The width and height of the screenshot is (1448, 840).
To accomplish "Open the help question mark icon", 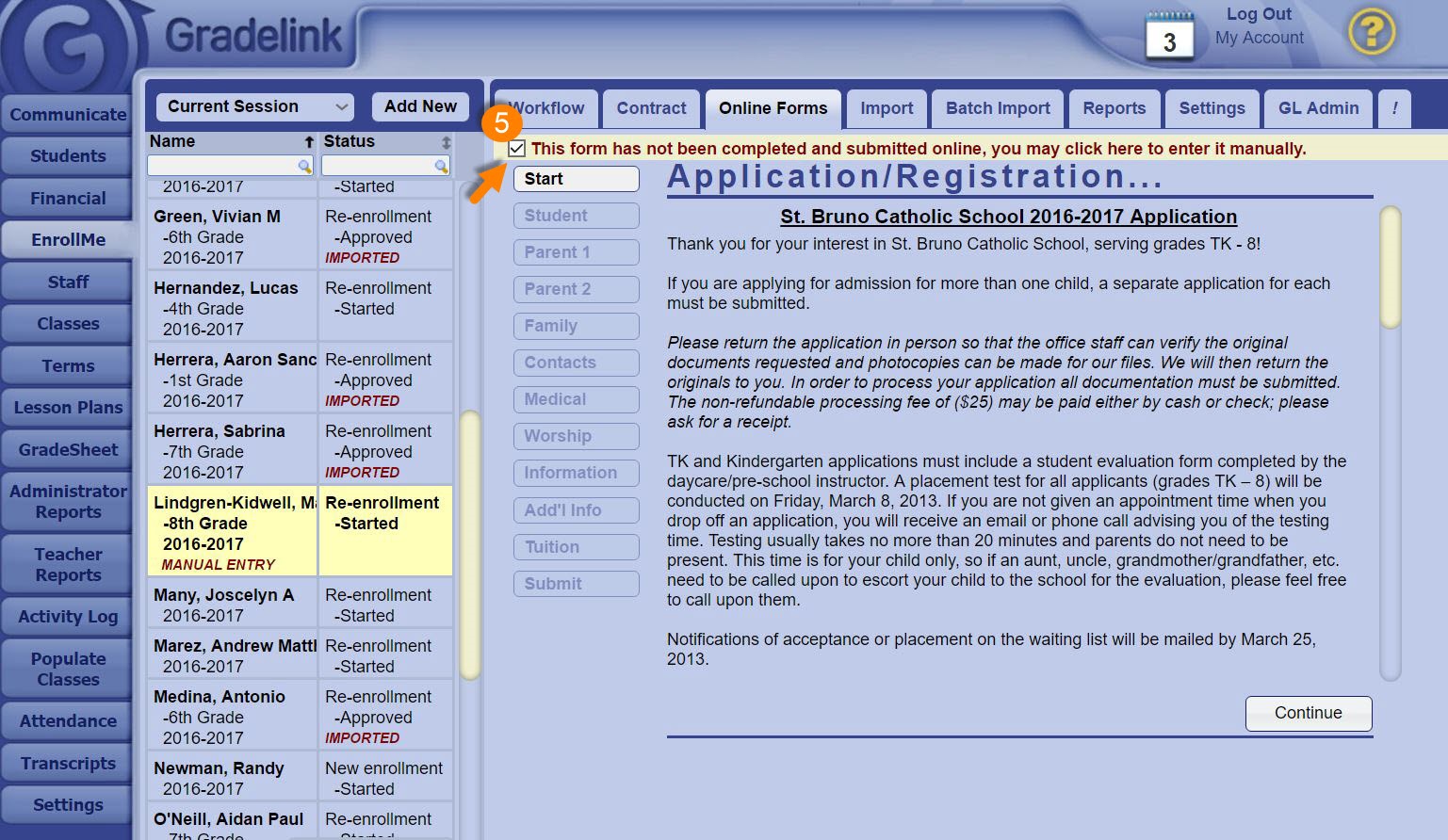I will tap(1372, 32).
